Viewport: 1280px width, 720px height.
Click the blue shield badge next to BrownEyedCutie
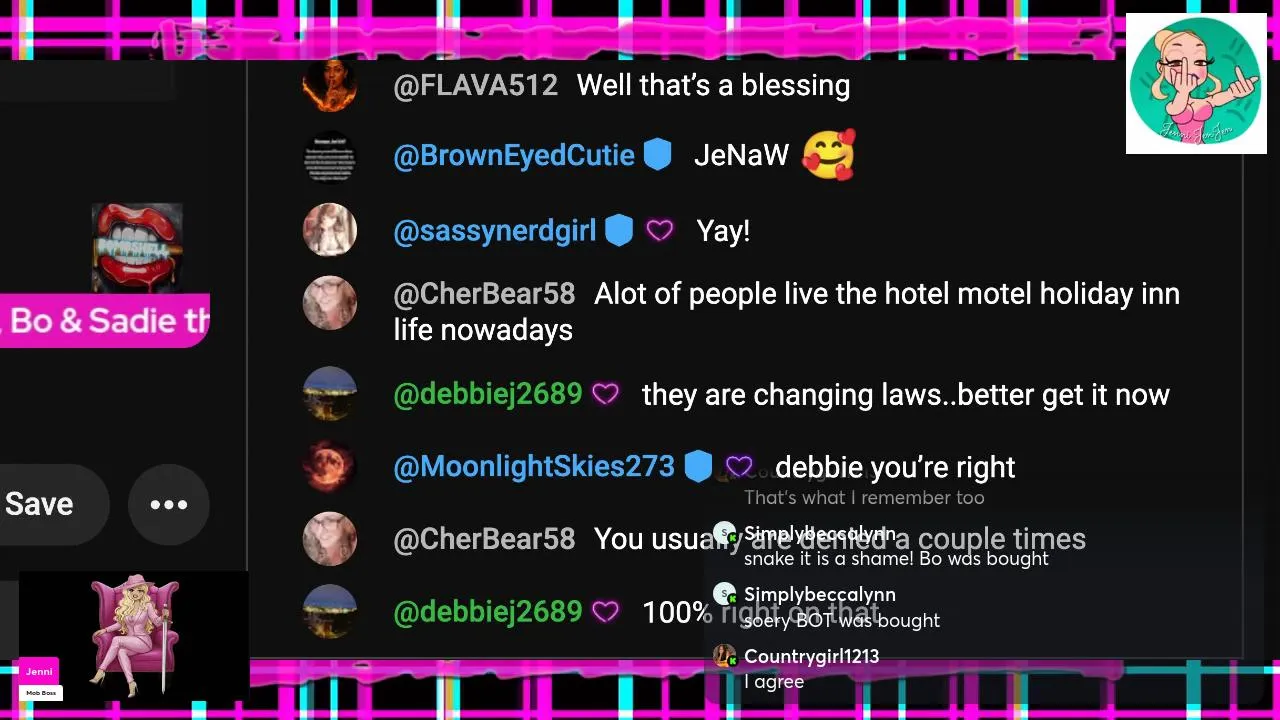(657, 155)
